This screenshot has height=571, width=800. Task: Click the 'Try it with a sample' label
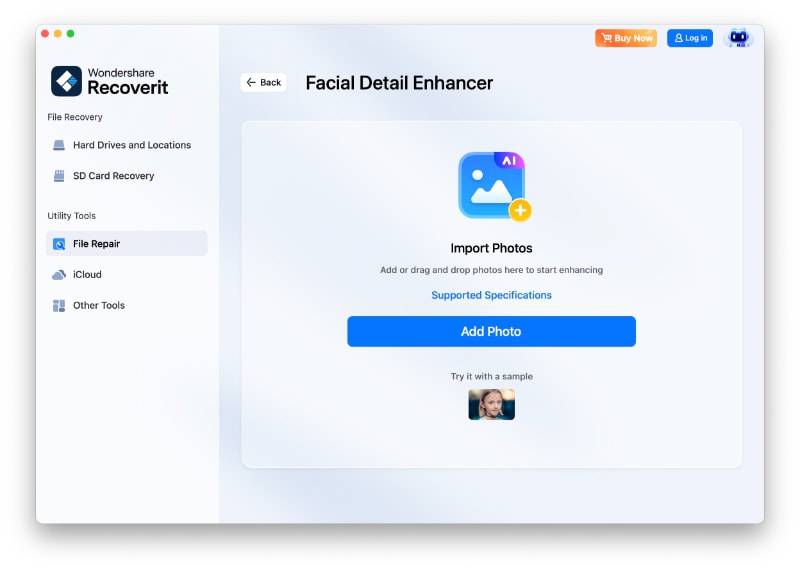click(x=491, y=376)
